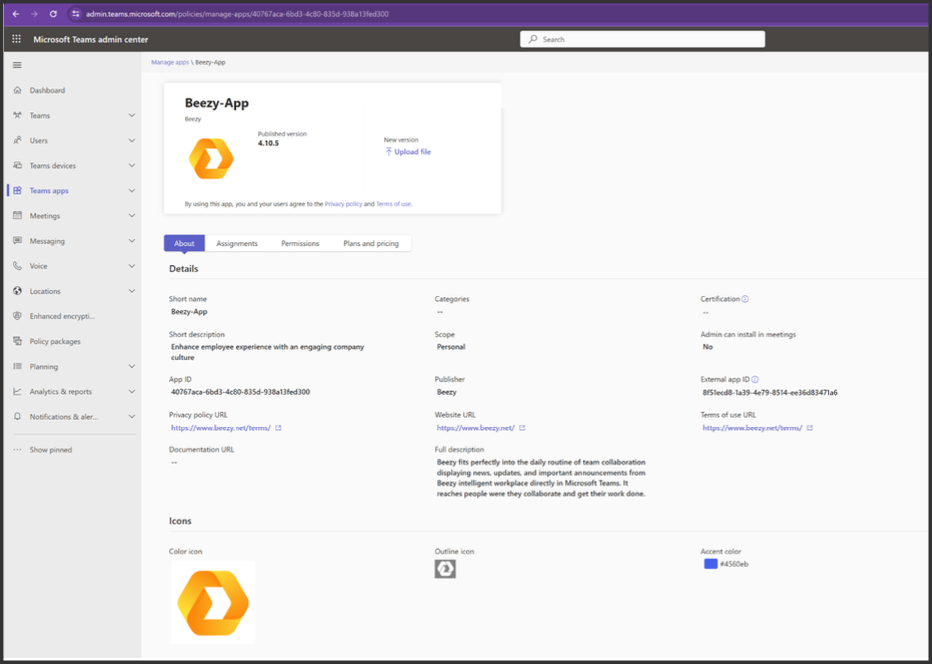The image size is (932, 664).
Task: Click the Teams apps icon
Action: (17, 191)
